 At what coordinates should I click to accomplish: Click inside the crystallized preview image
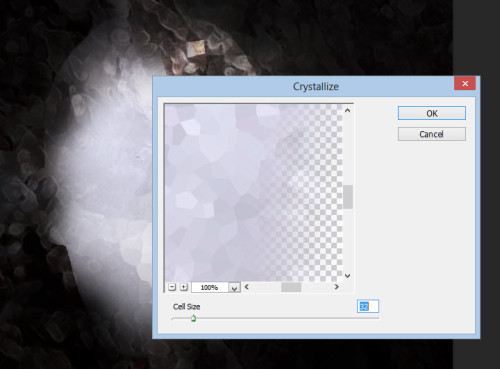click(x=254, y=193)
